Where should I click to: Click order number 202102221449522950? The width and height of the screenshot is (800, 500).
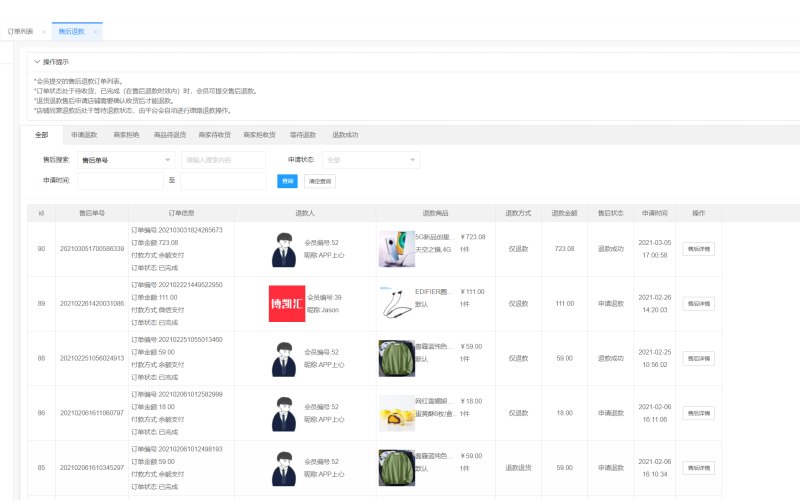[x=190, y=285]
